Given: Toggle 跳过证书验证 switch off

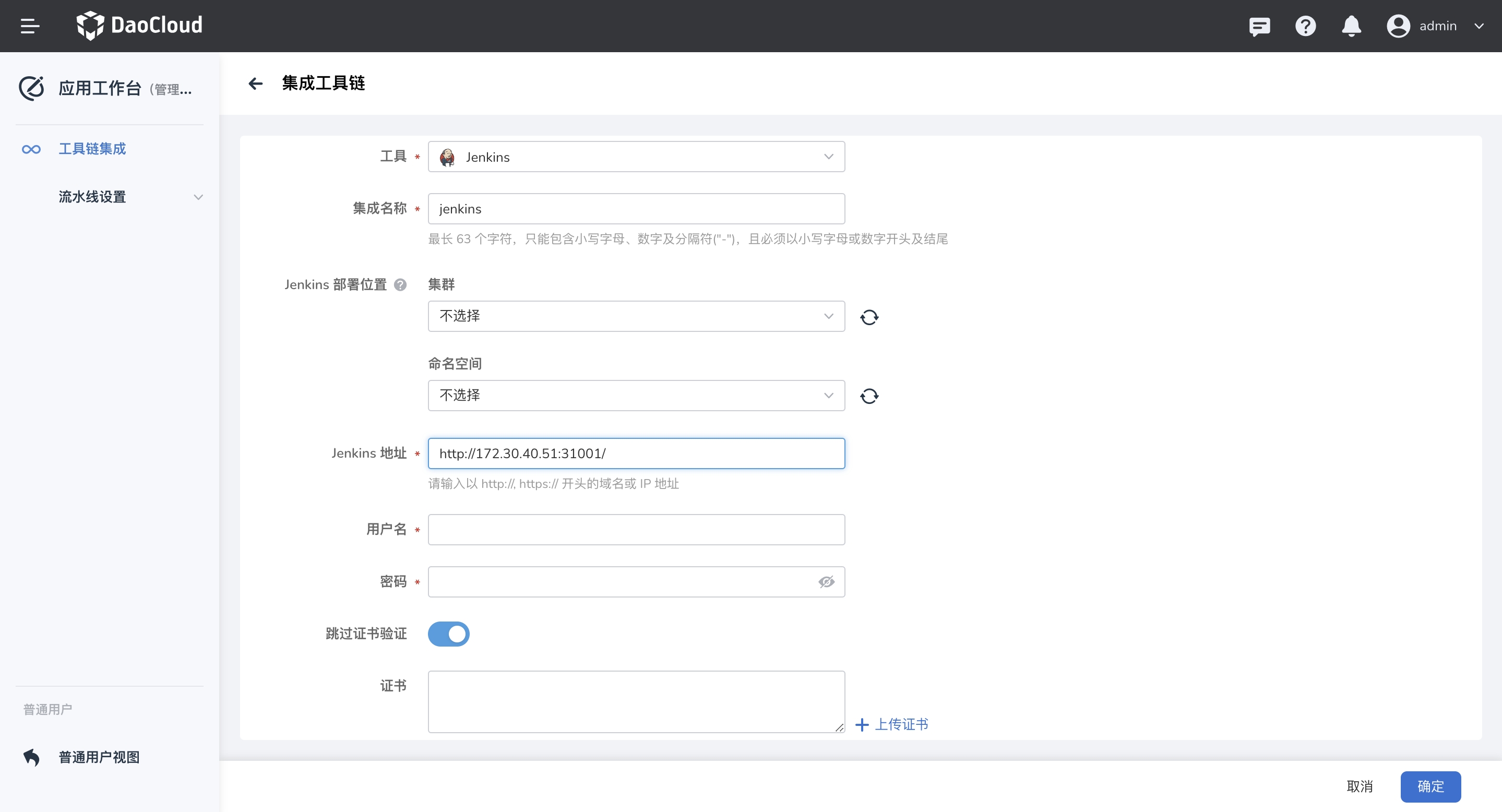Looking at the screenshot, I should click(x=448, y=634).
